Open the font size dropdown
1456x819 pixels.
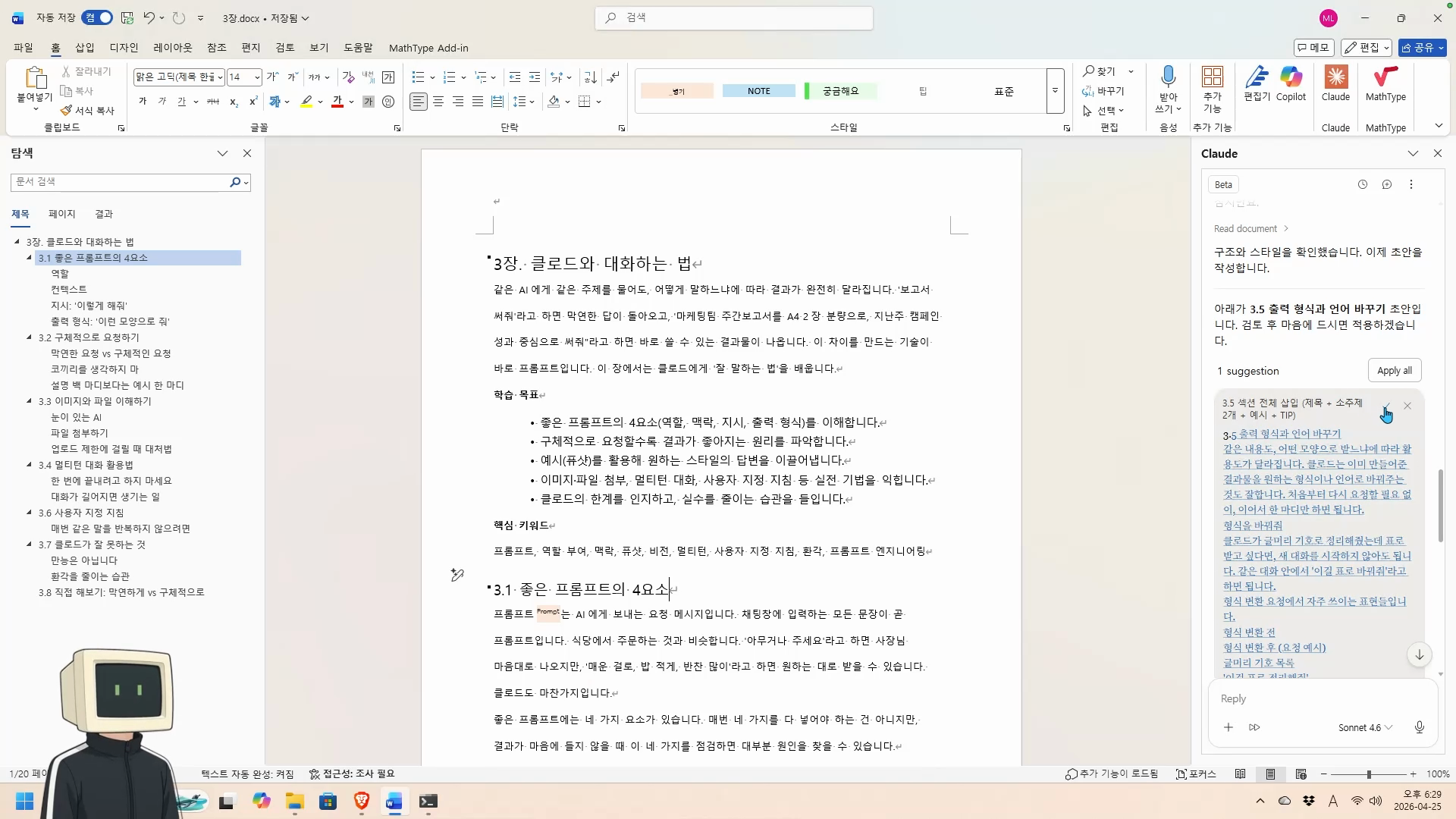[257, 77]
